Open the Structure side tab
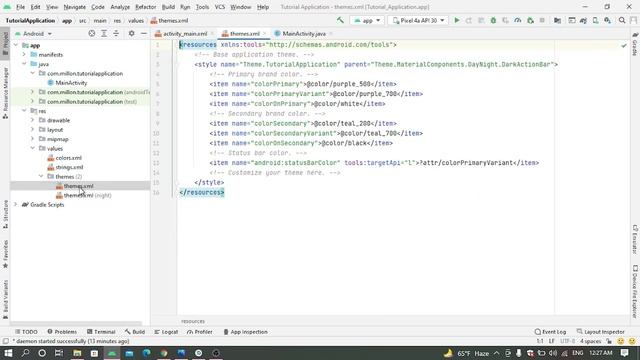 (x=5, y=213)
